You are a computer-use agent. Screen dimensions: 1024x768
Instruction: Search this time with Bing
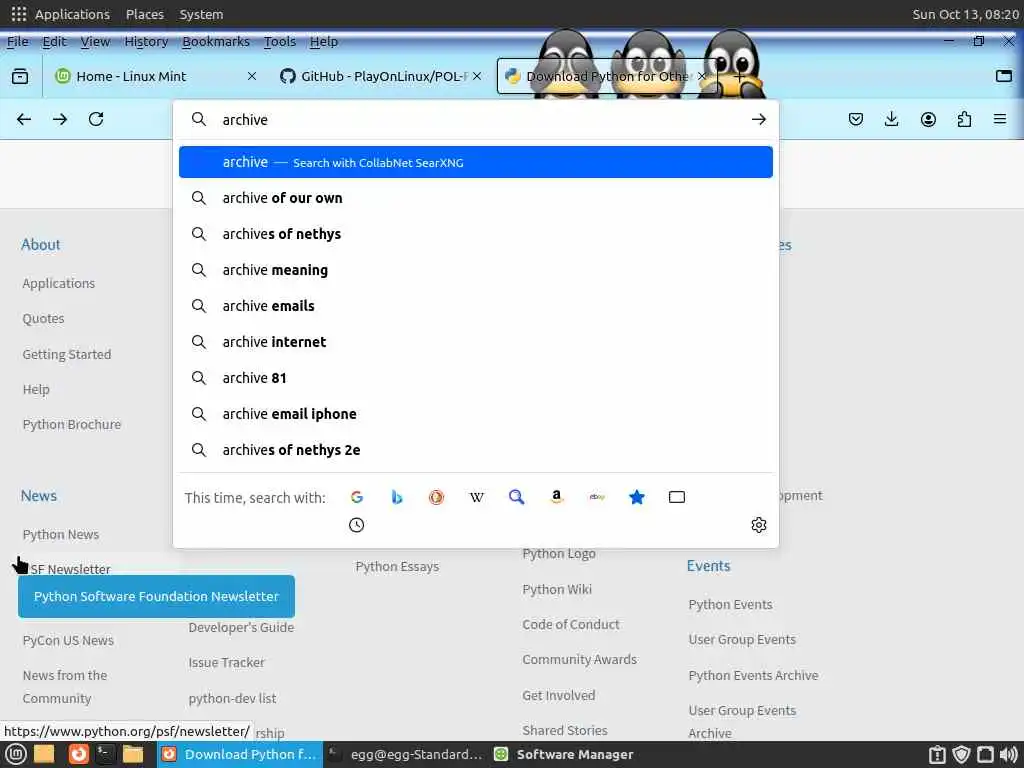point(396,497)
